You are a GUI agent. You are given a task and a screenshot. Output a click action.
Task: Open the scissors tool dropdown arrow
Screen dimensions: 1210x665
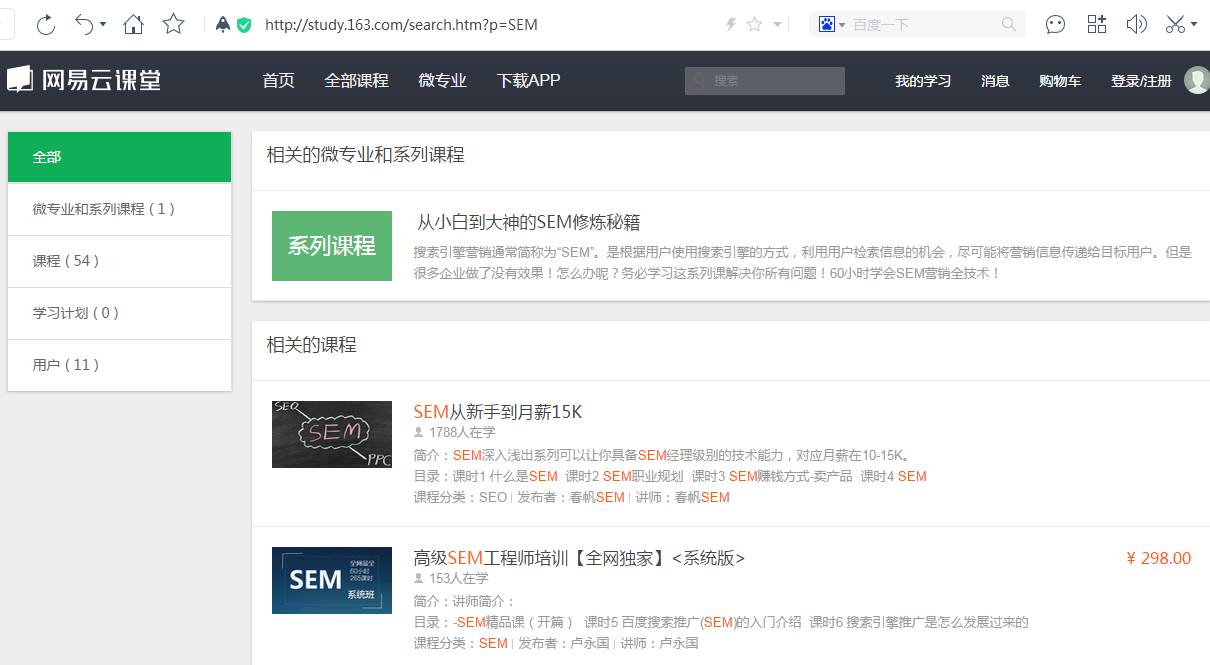[1193, 26]
